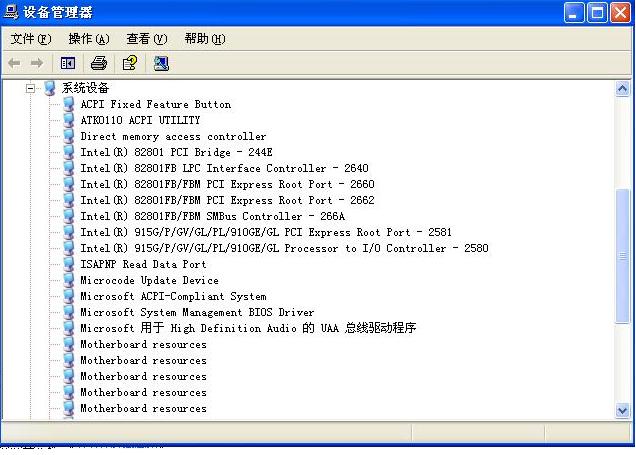Click icon beside System Management BIOS Driver
Viewport: 636px width, 455px height.
pos(69,312)
